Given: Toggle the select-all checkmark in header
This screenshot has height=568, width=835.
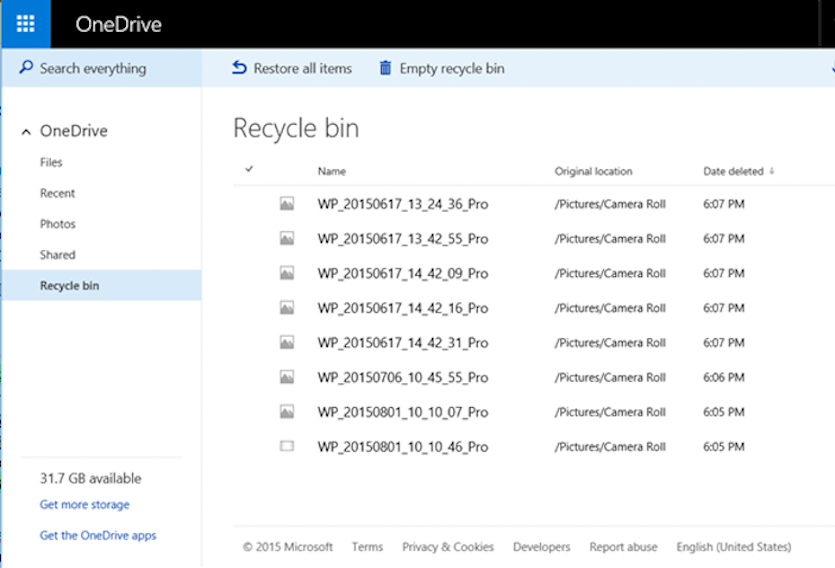Looking at the screenshot, I should click(249, 169).
